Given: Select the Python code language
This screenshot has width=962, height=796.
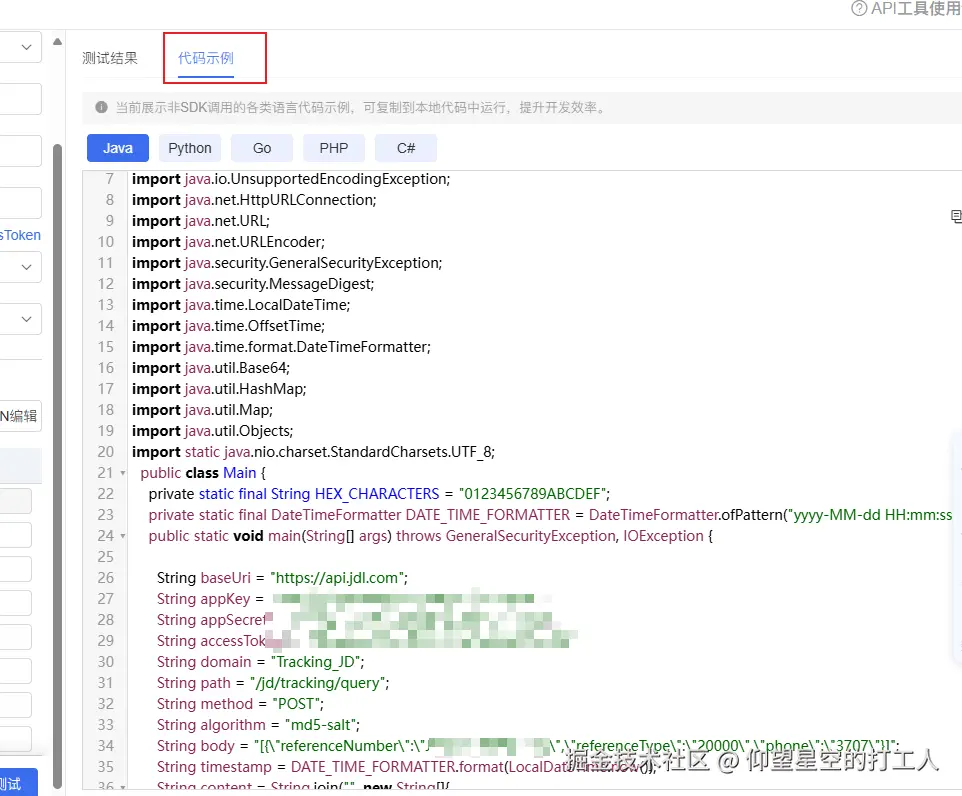Looking at the screenshot, I should point(190,148).
